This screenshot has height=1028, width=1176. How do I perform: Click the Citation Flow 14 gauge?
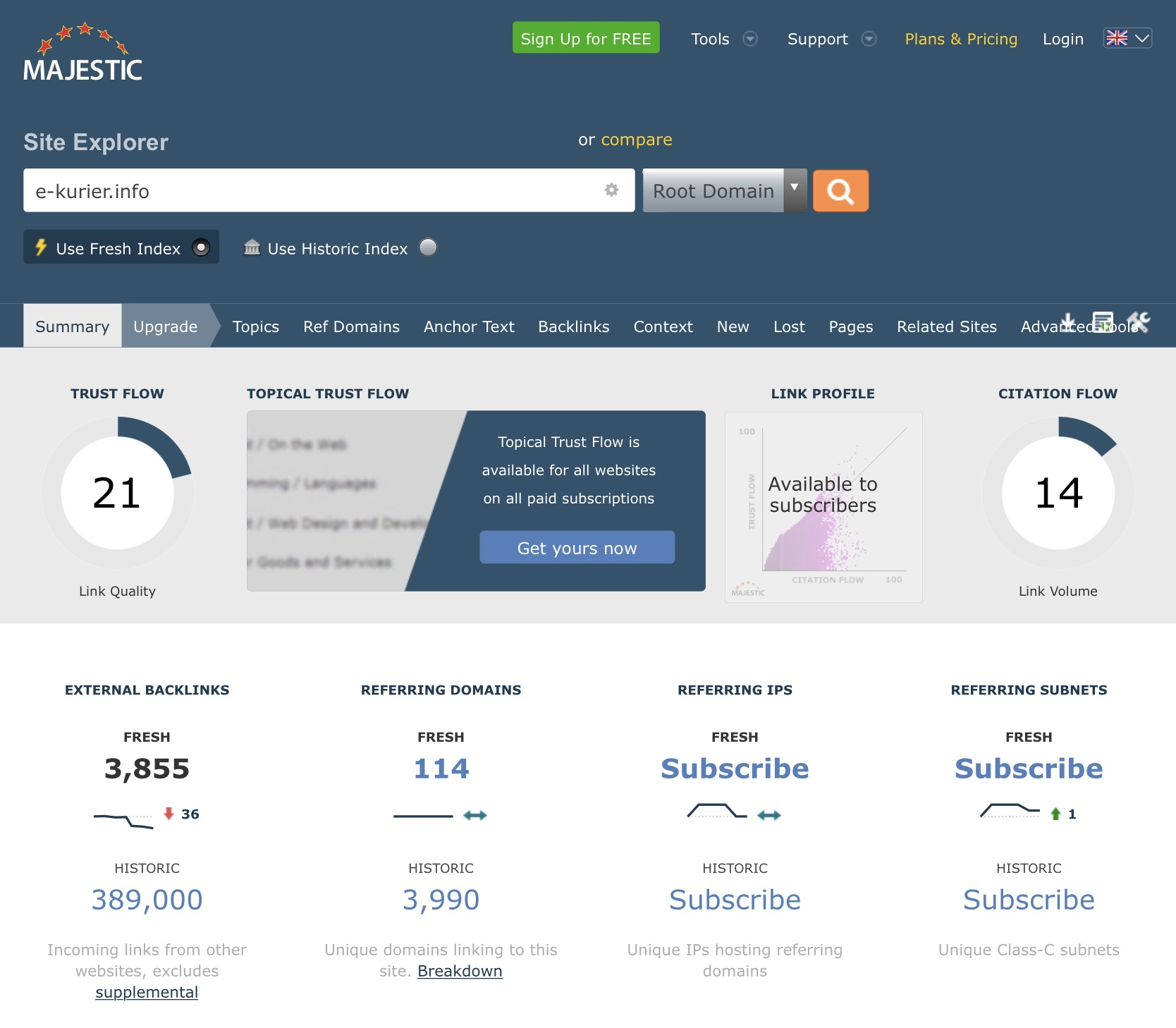click(x=1058, y=493)
